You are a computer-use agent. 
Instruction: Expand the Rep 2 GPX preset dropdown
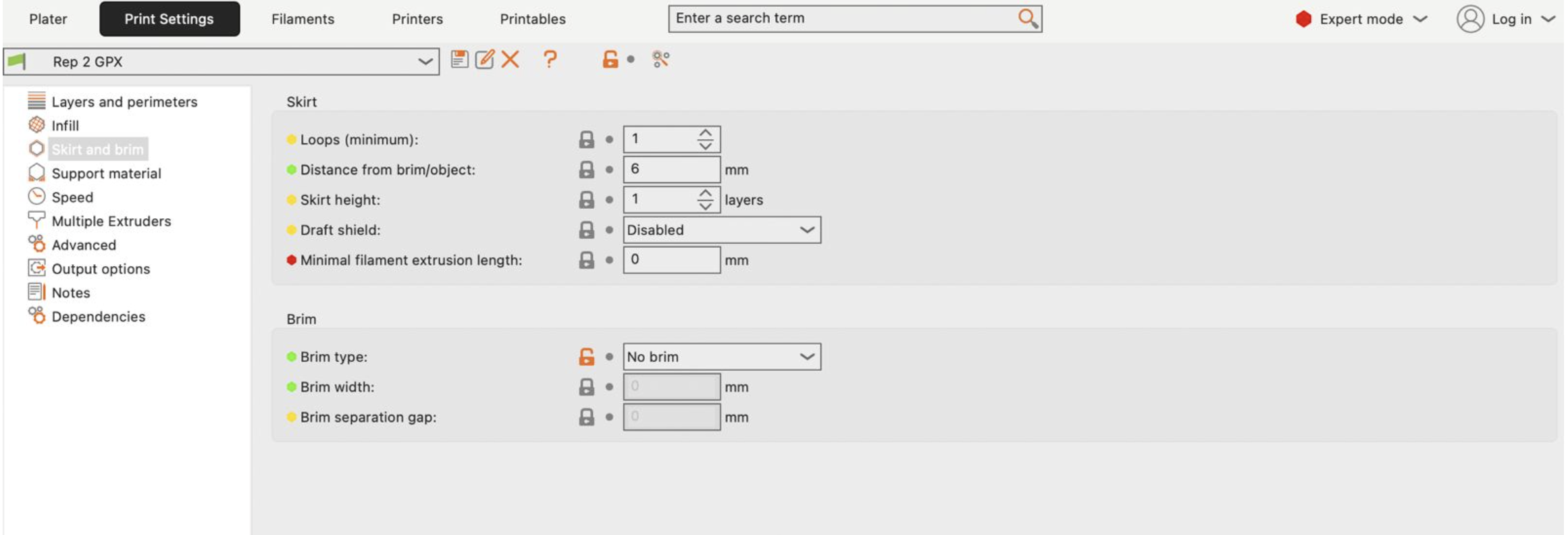tap(424, 62)
